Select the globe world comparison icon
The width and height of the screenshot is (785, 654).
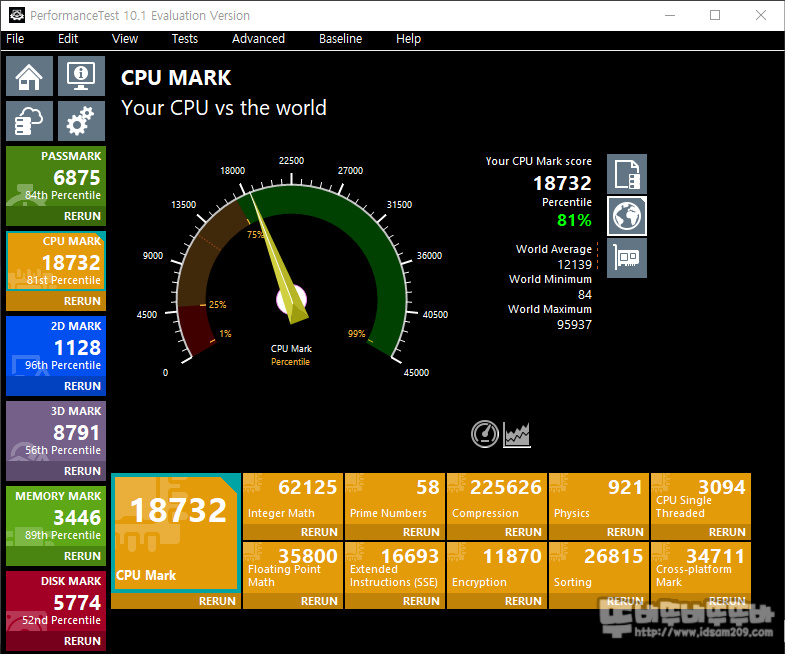pos(627,216)
